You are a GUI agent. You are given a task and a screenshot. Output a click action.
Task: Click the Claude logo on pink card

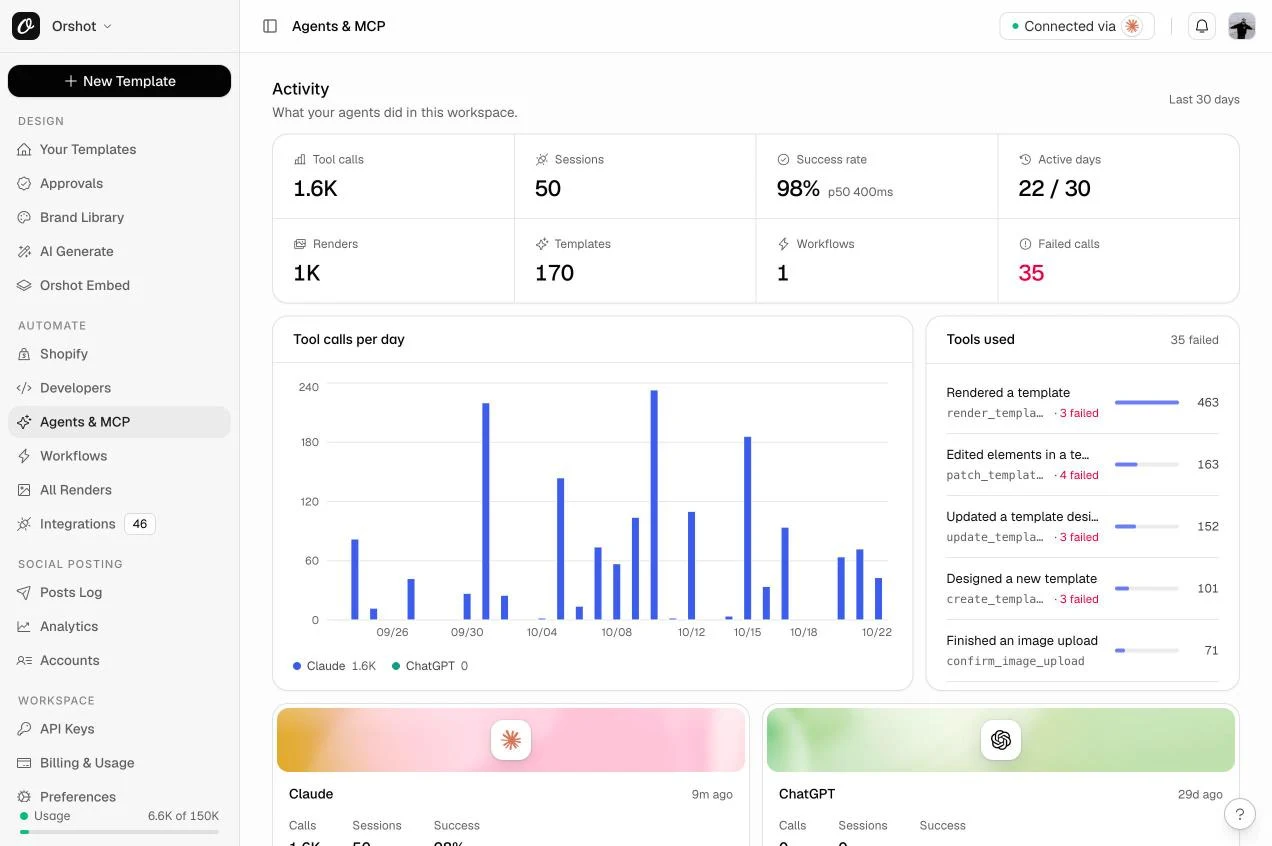(x=511, y=740)
